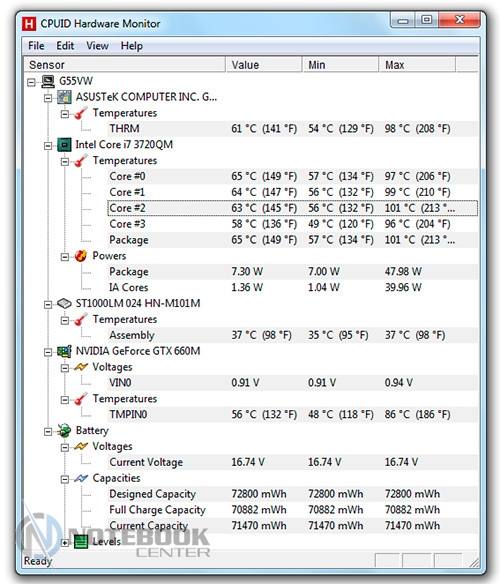Viewport: 500px width, 584px height.
Task: Select Package row under Powers
Action: click(292, 272)
